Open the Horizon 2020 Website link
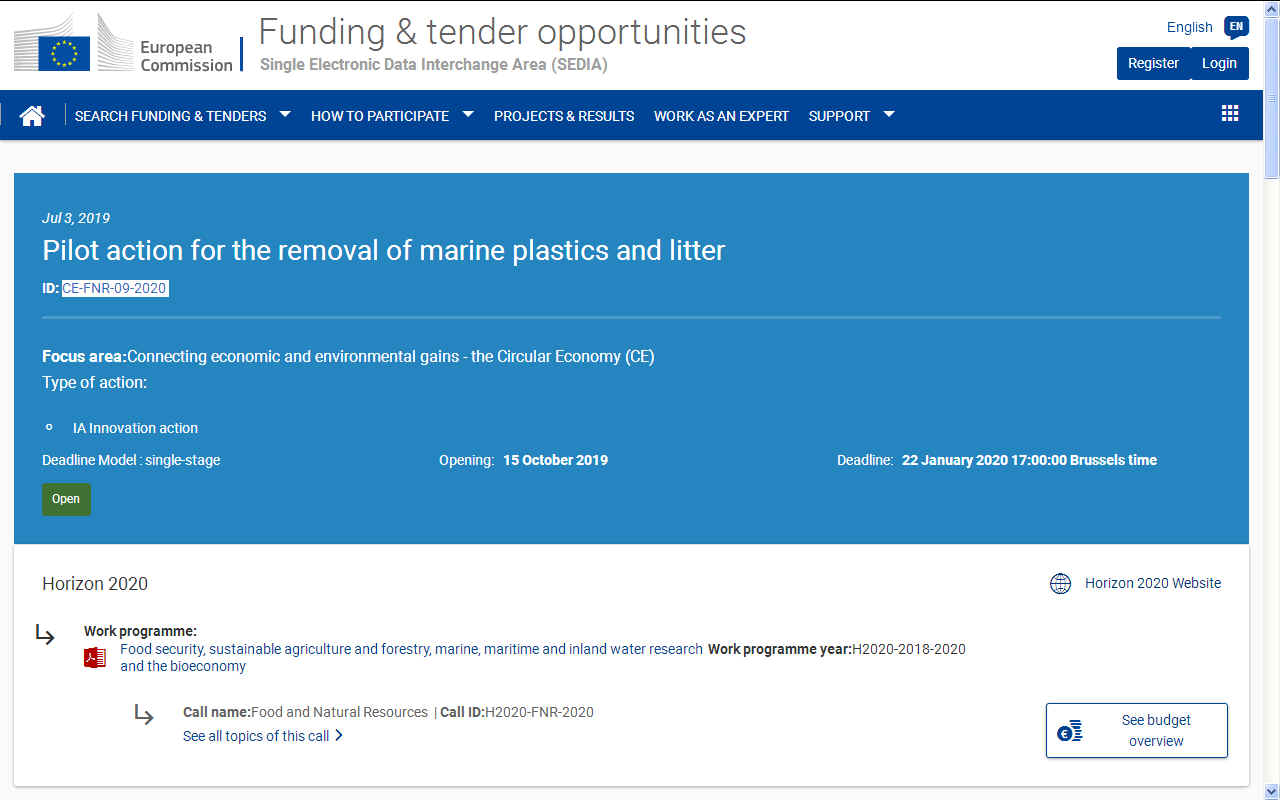 click(1153, 583)
